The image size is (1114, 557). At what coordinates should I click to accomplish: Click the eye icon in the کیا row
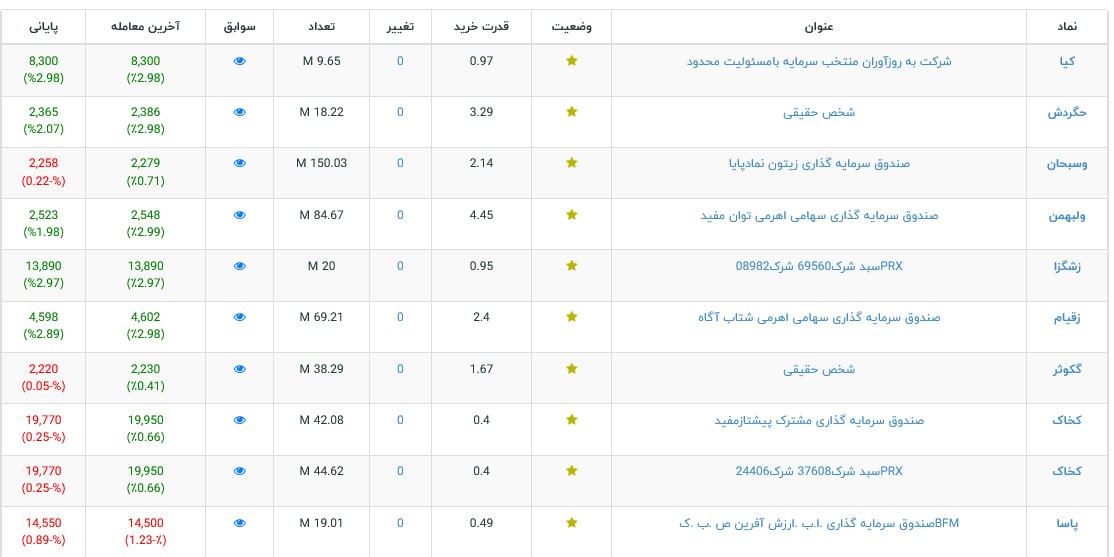pyautogui.click(x=239, y=61)
